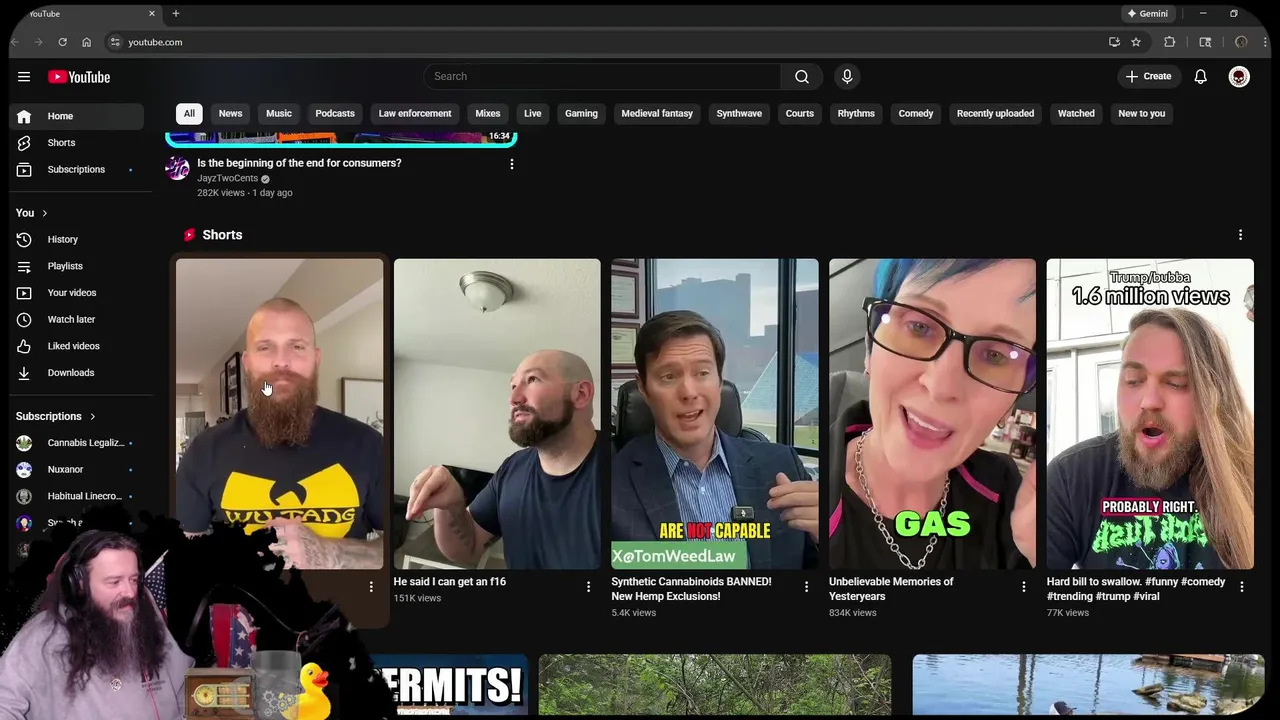Screen dimensions: 1280x720
Task: Select the Comedy filter chip
Action: click(x=916, y=114)
